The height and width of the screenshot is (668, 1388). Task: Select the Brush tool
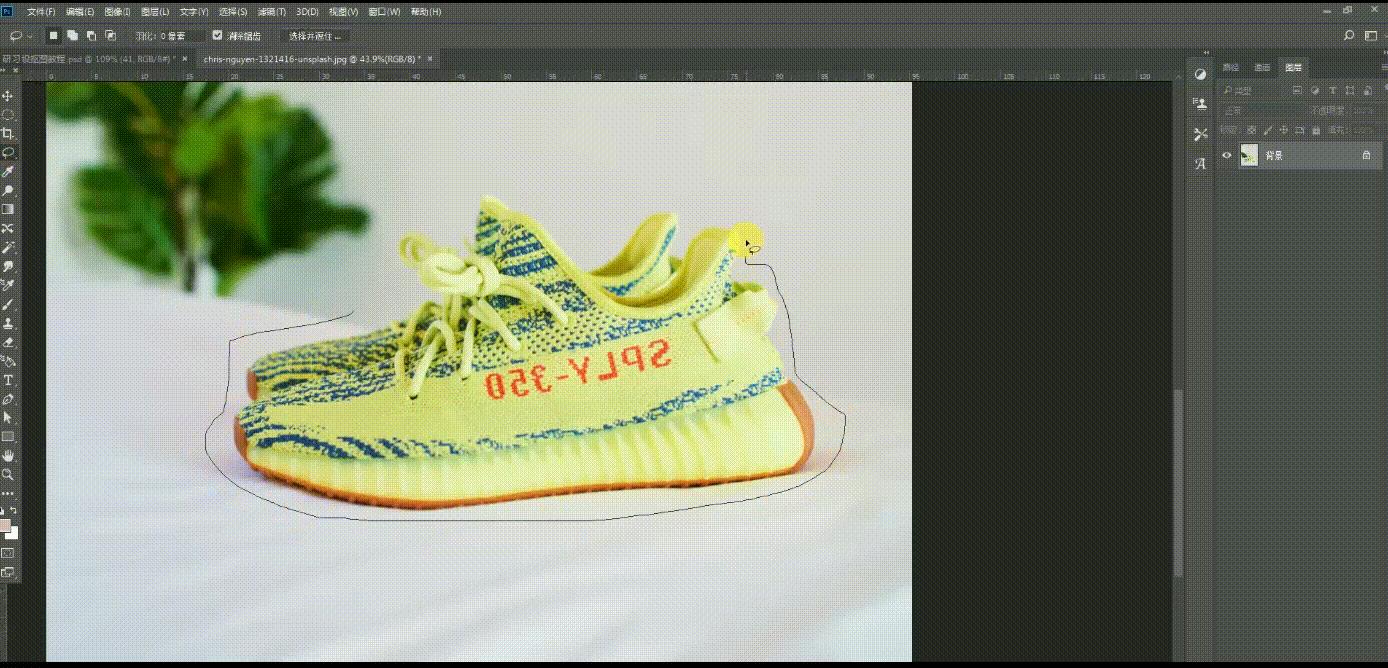[8, 305]
